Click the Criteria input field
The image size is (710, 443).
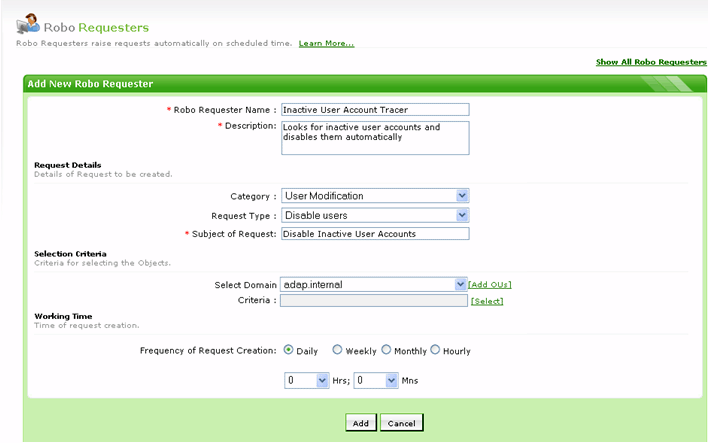coord(373,300)
